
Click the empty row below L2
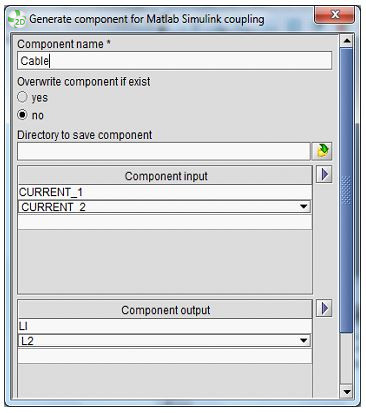point(165,356)
